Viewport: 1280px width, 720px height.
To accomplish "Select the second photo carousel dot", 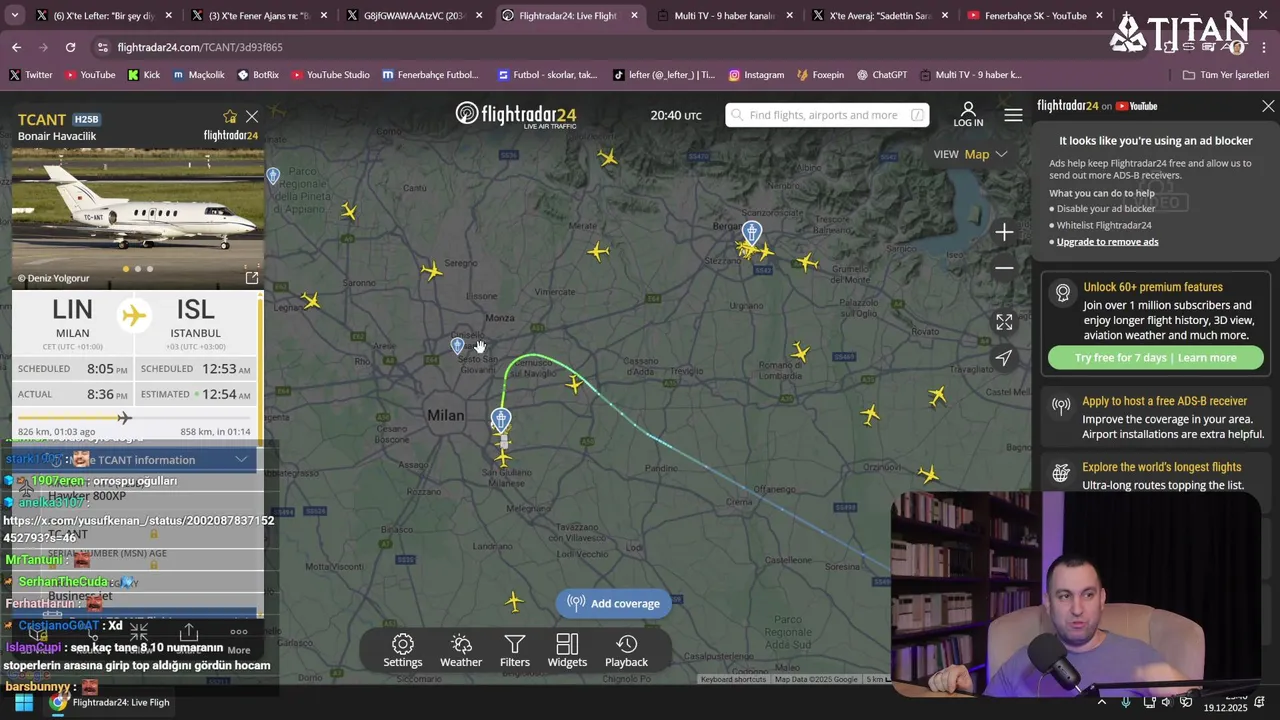I will tap(138, 269).
